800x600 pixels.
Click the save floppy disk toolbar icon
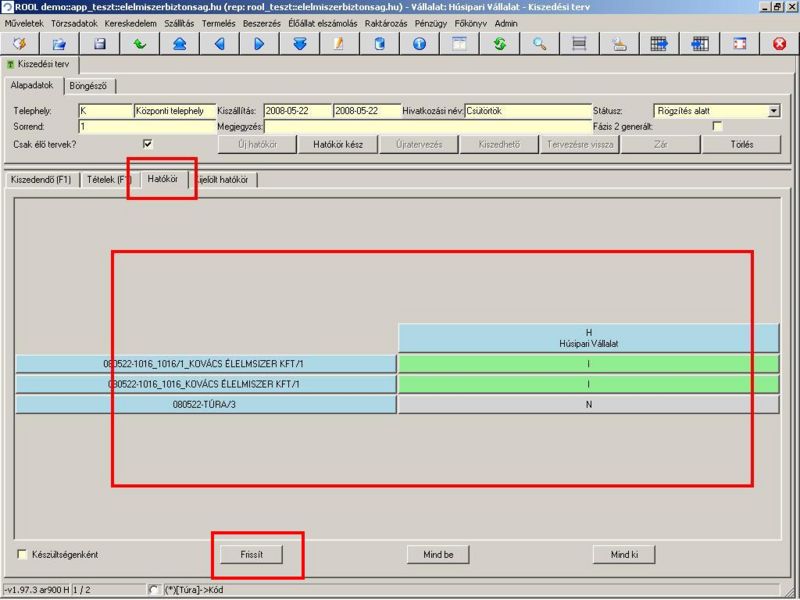[99, 44]
